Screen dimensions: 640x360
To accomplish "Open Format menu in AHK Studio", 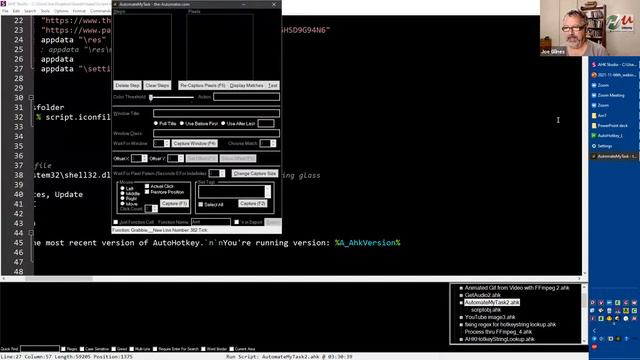I will [79, 11].
